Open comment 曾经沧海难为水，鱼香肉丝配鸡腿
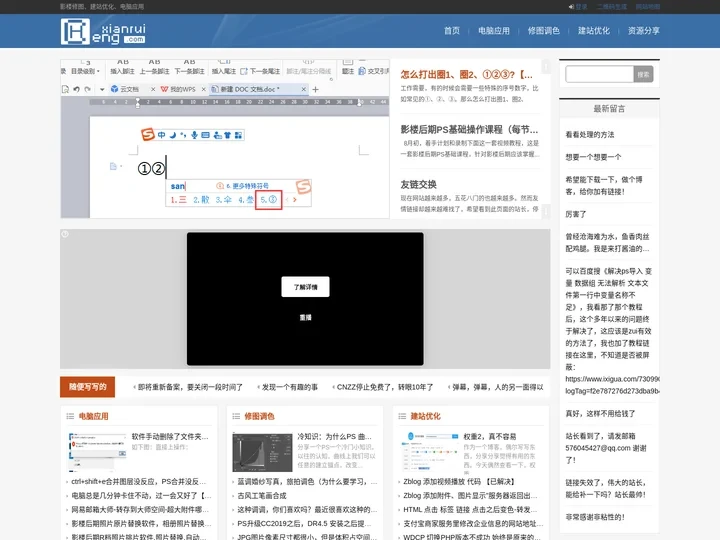This screenshot has height=540, width=720. [608, 242]
